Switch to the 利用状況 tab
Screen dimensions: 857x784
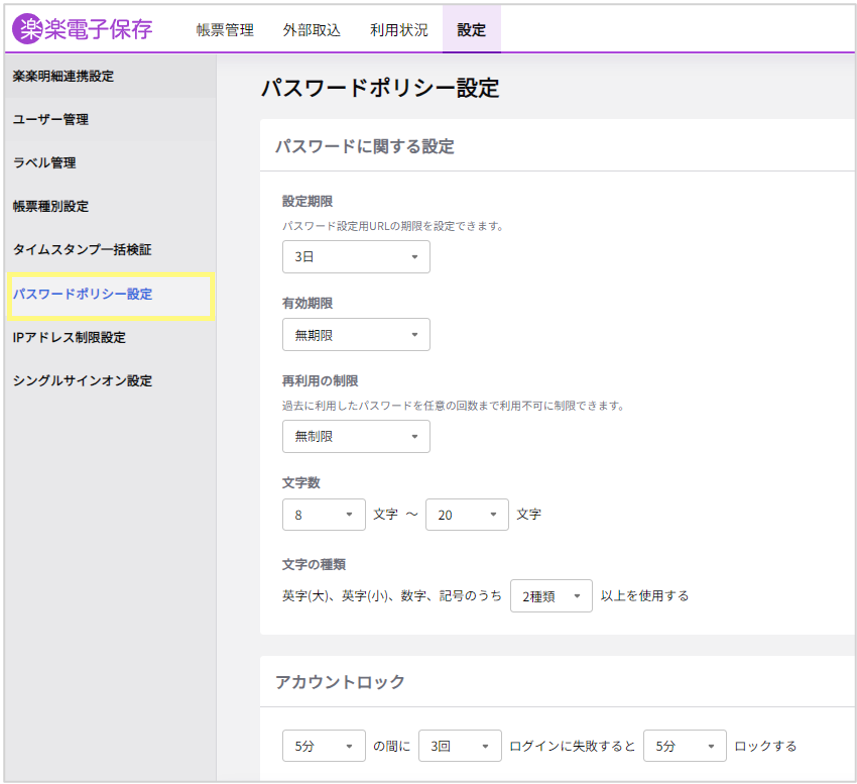399,30
